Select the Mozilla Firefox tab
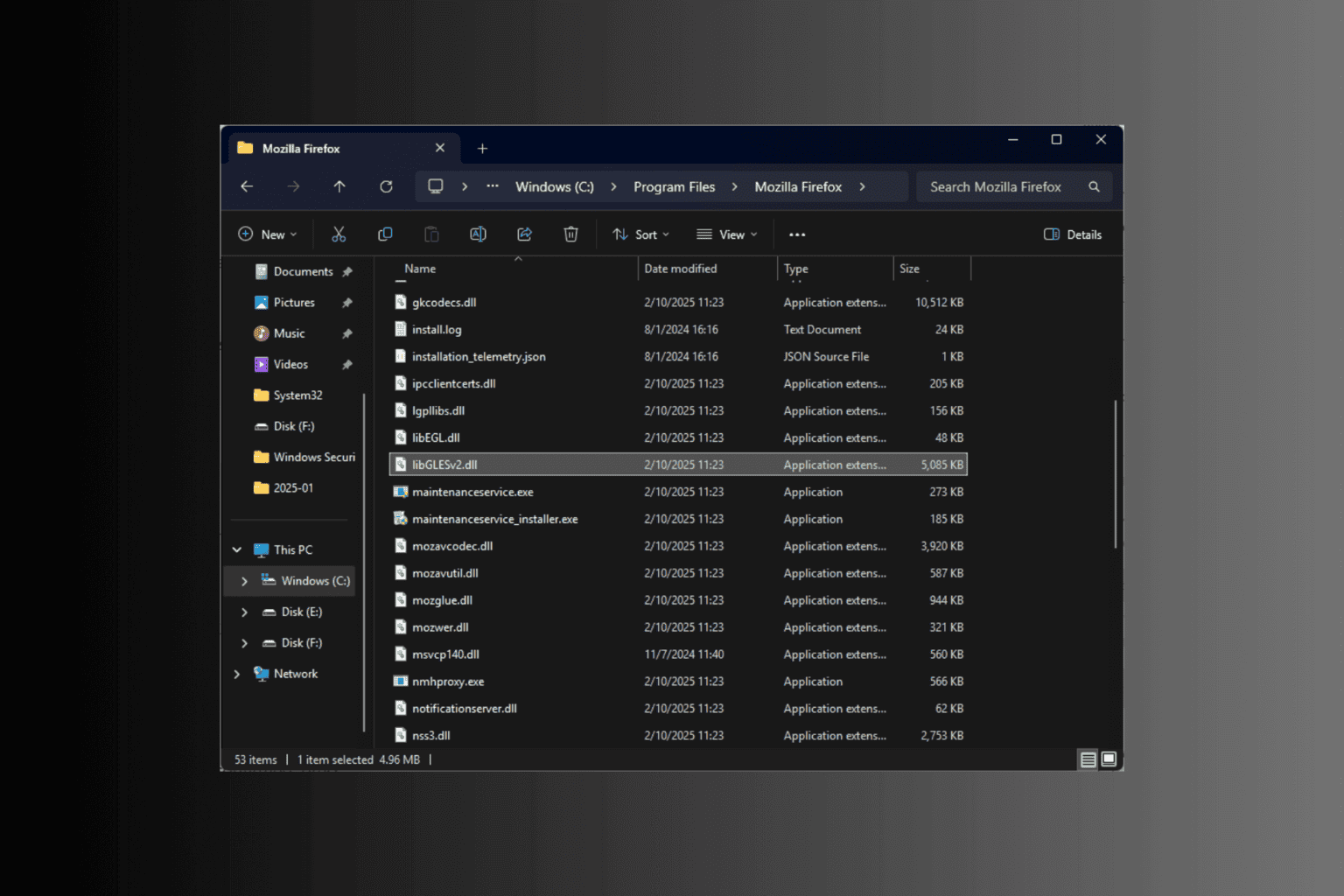The height and width of the screenshot is (896, 1344). 343,149
